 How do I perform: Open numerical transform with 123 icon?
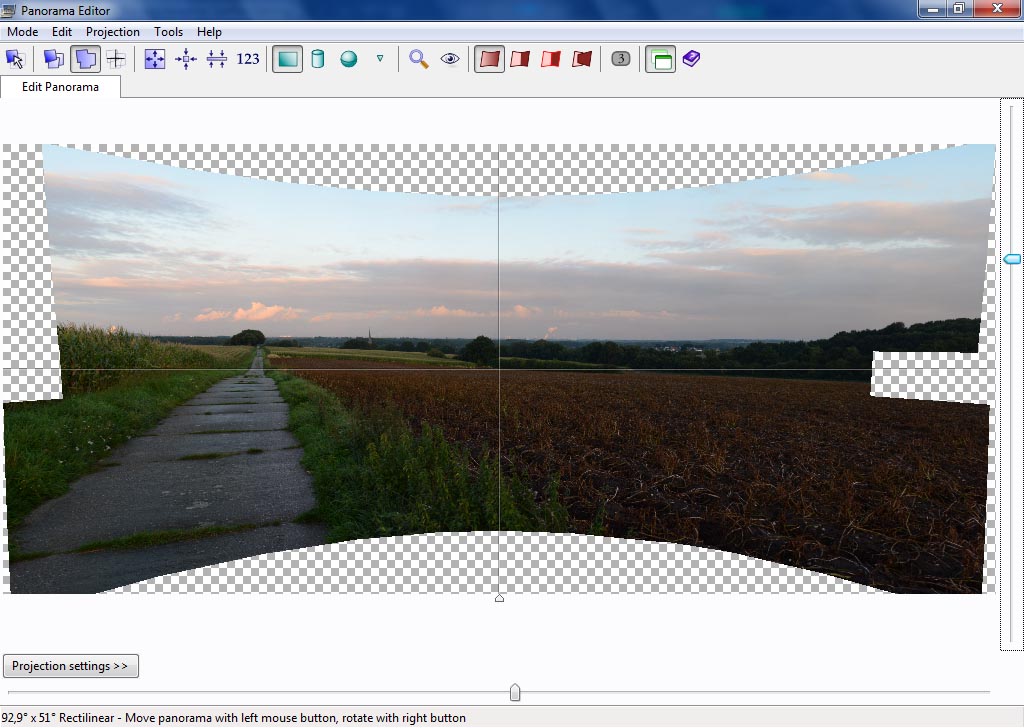coord(248,59)
